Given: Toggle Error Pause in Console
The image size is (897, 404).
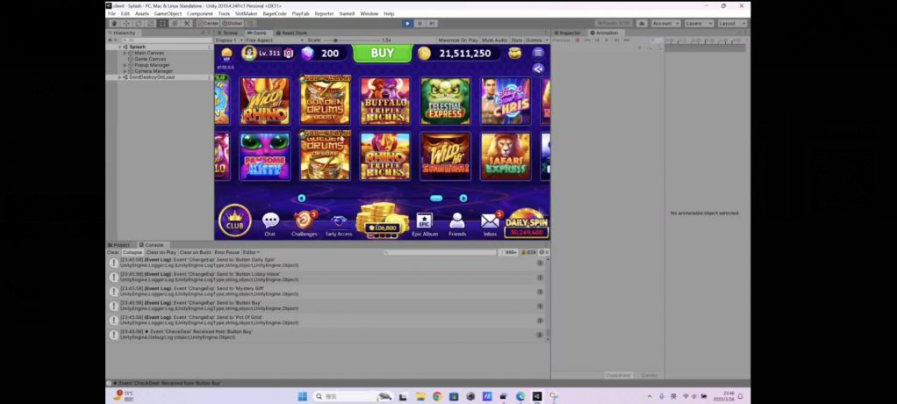Looking at the screenshot, I should click(226, 252).
